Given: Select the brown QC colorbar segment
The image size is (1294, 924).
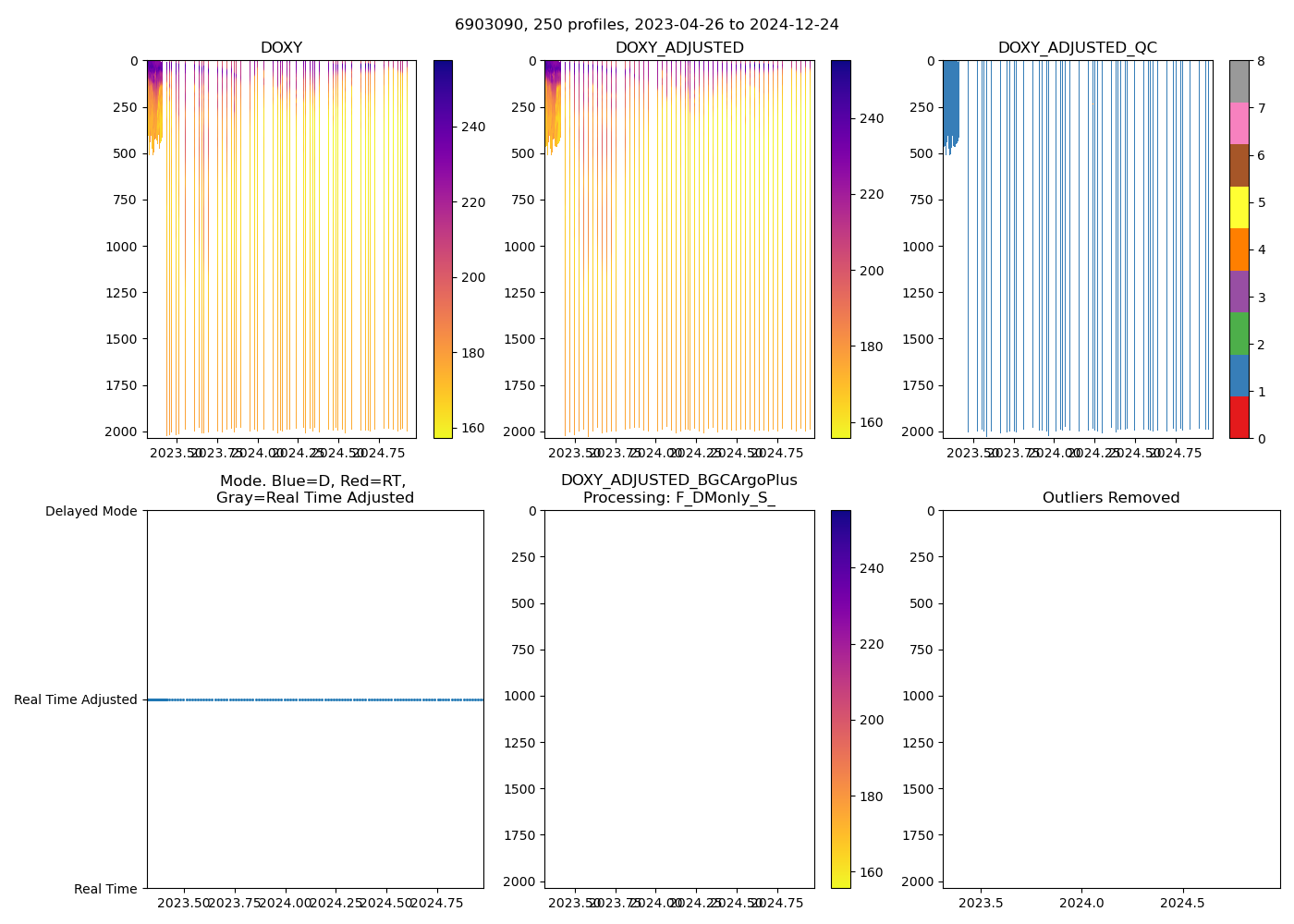Looking at the screenshot, I should (x=1239, y=165).
